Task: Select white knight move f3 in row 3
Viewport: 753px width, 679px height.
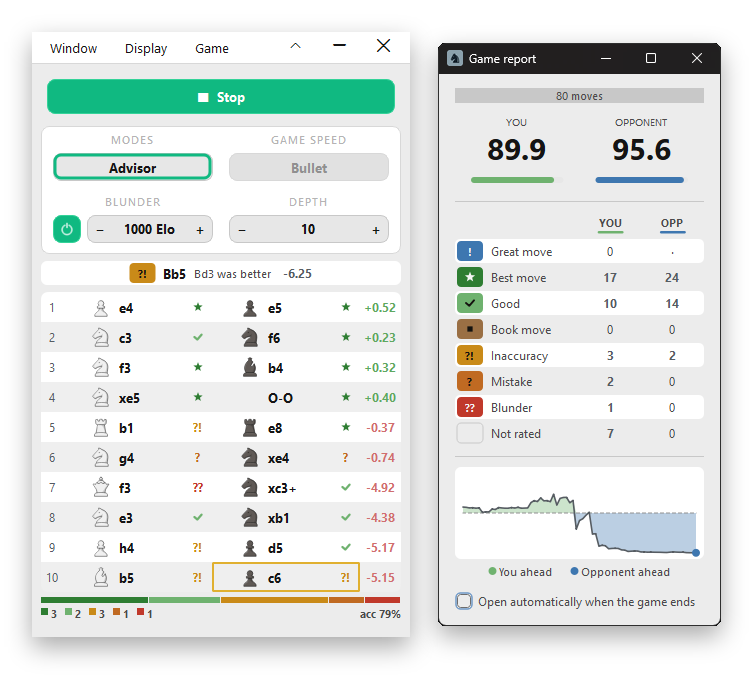Action: (x=124, y=368)
